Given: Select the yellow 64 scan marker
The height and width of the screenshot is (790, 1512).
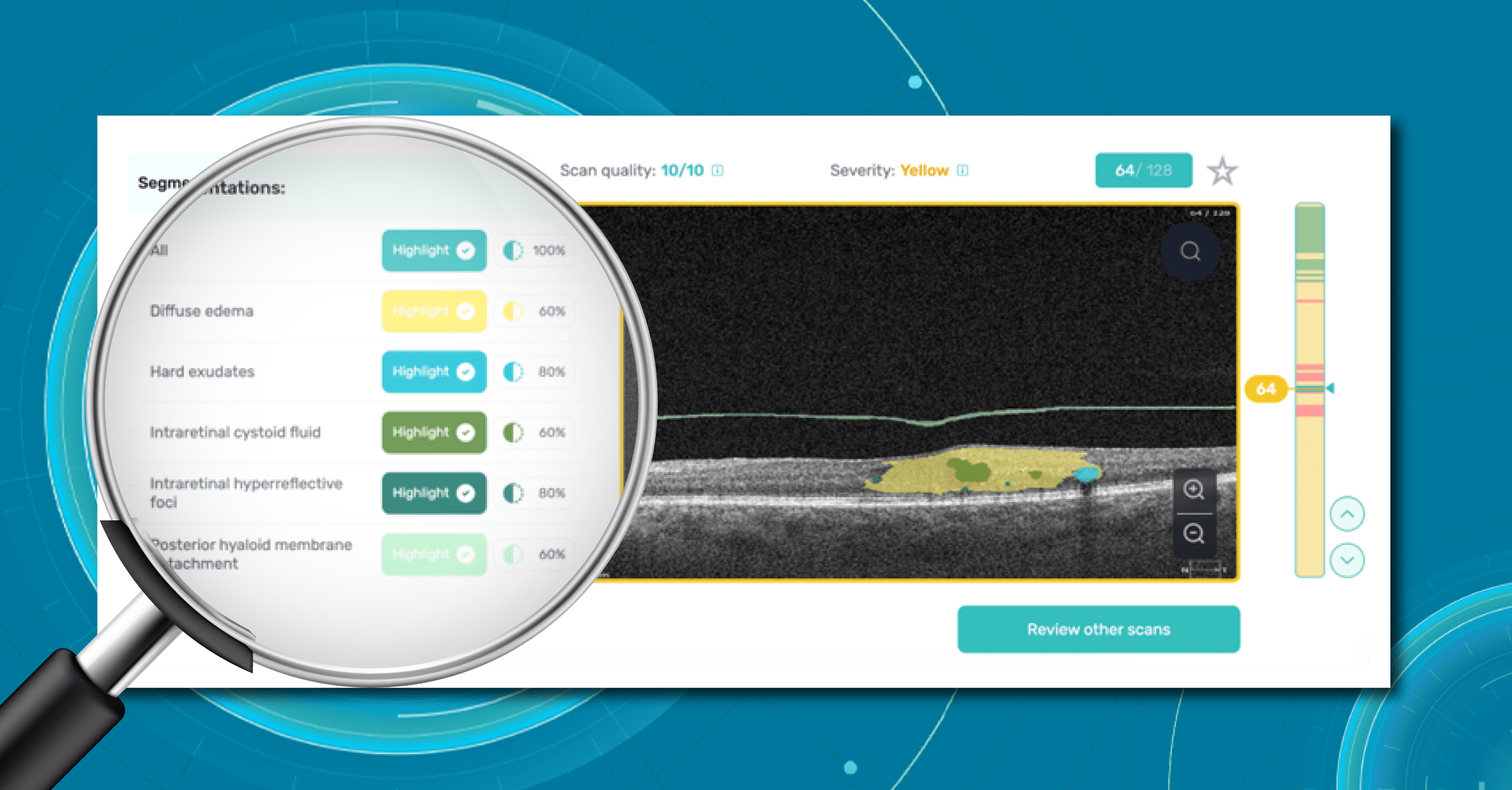Looking at the screenshot, I should coord(1266,389).
